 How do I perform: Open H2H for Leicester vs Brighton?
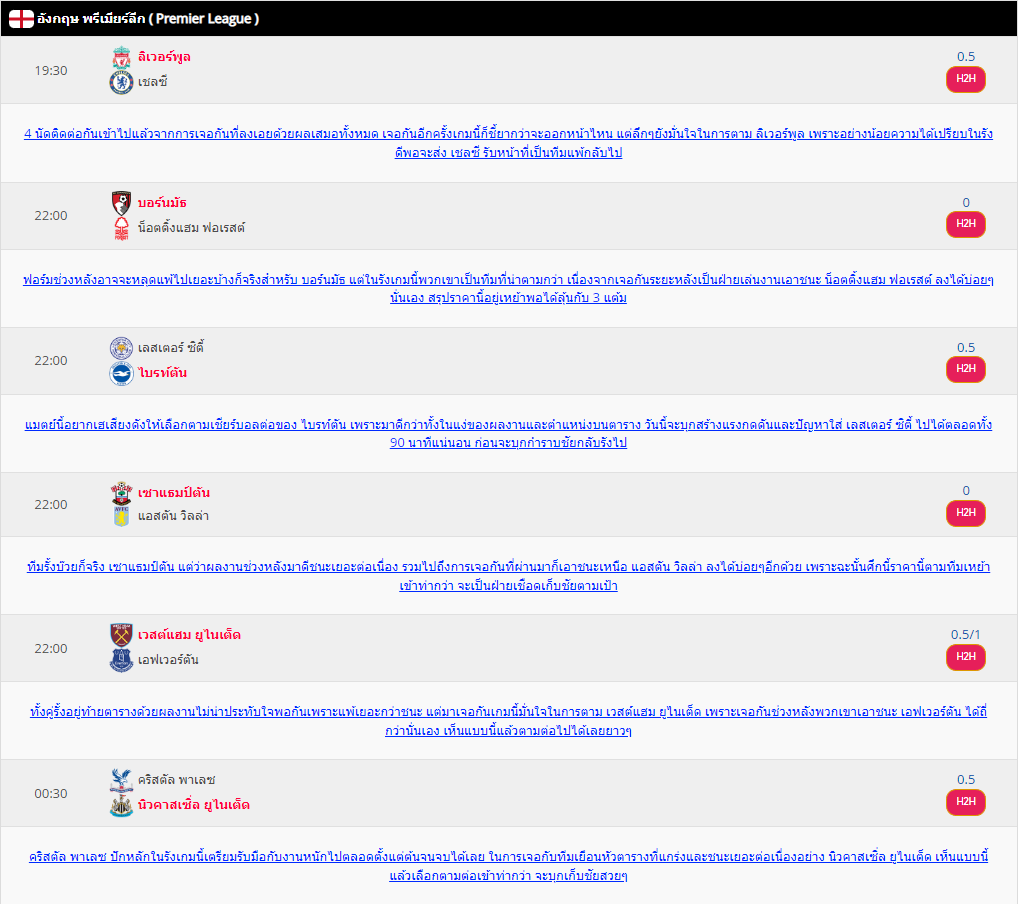[965, 369]
